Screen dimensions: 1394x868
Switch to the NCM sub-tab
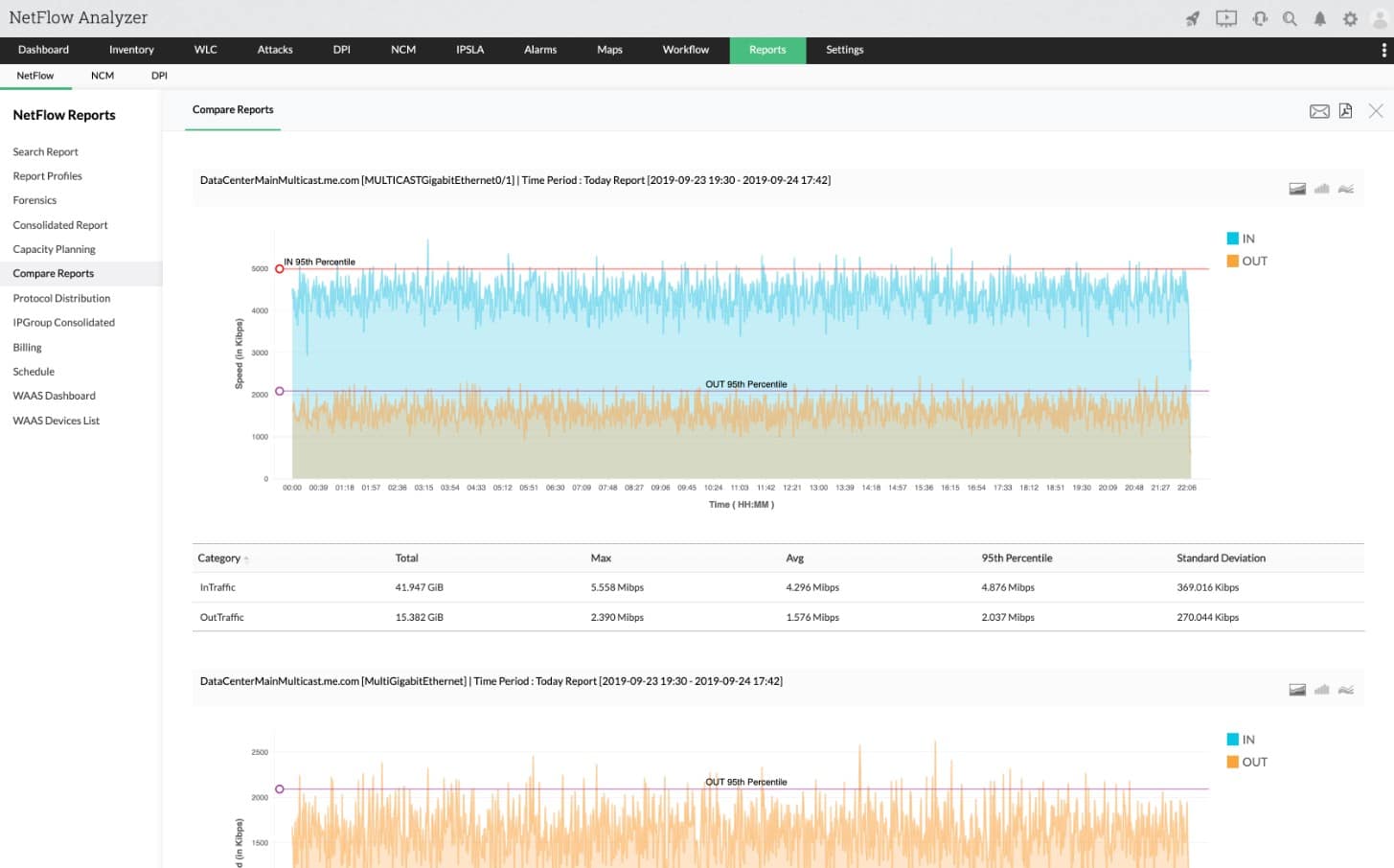pyautogui.click(x=102, y=76)
